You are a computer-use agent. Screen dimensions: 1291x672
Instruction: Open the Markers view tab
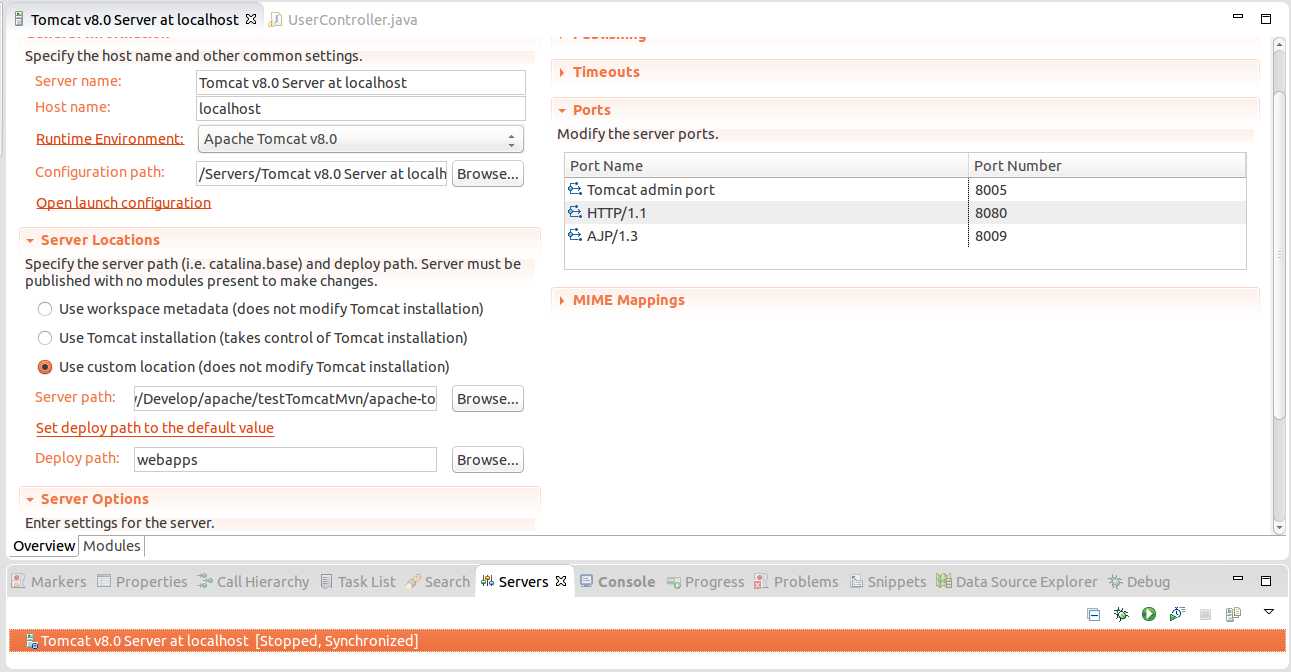pos(49,581)
